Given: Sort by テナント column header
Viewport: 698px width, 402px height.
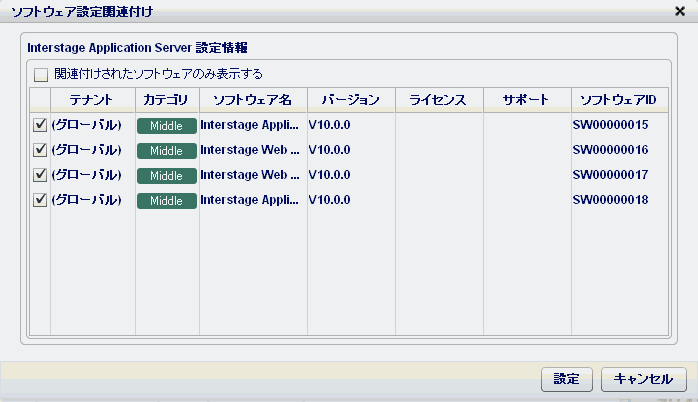Looking at the screenshot, I should pos(93,100).
